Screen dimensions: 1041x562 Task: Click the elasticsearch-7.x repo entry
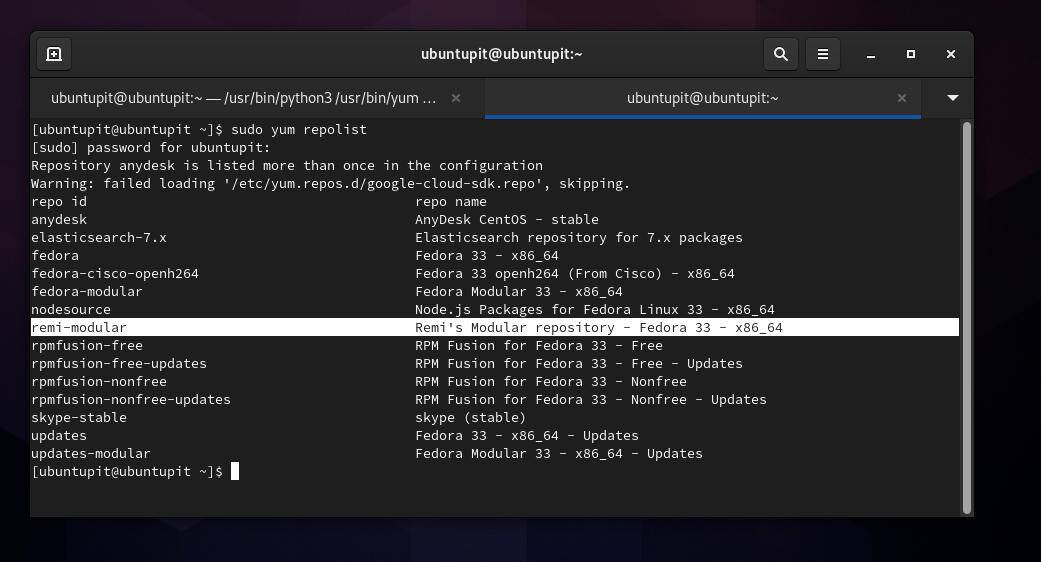click(99, 237)
